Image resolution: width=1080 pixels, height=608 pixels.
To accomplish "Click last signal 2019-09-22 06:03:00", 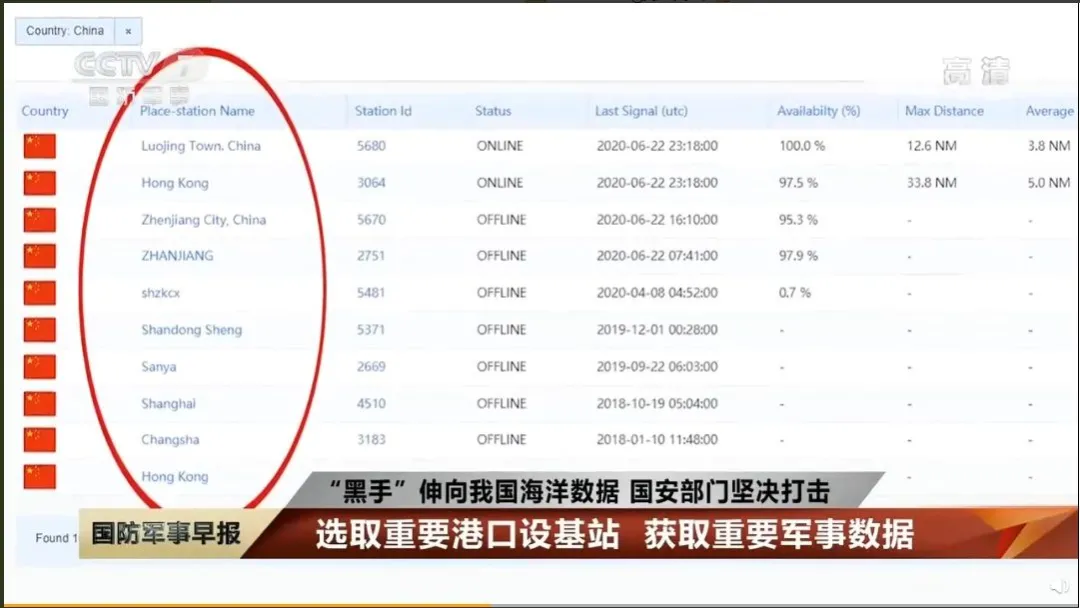I will [x=657, y=366].
